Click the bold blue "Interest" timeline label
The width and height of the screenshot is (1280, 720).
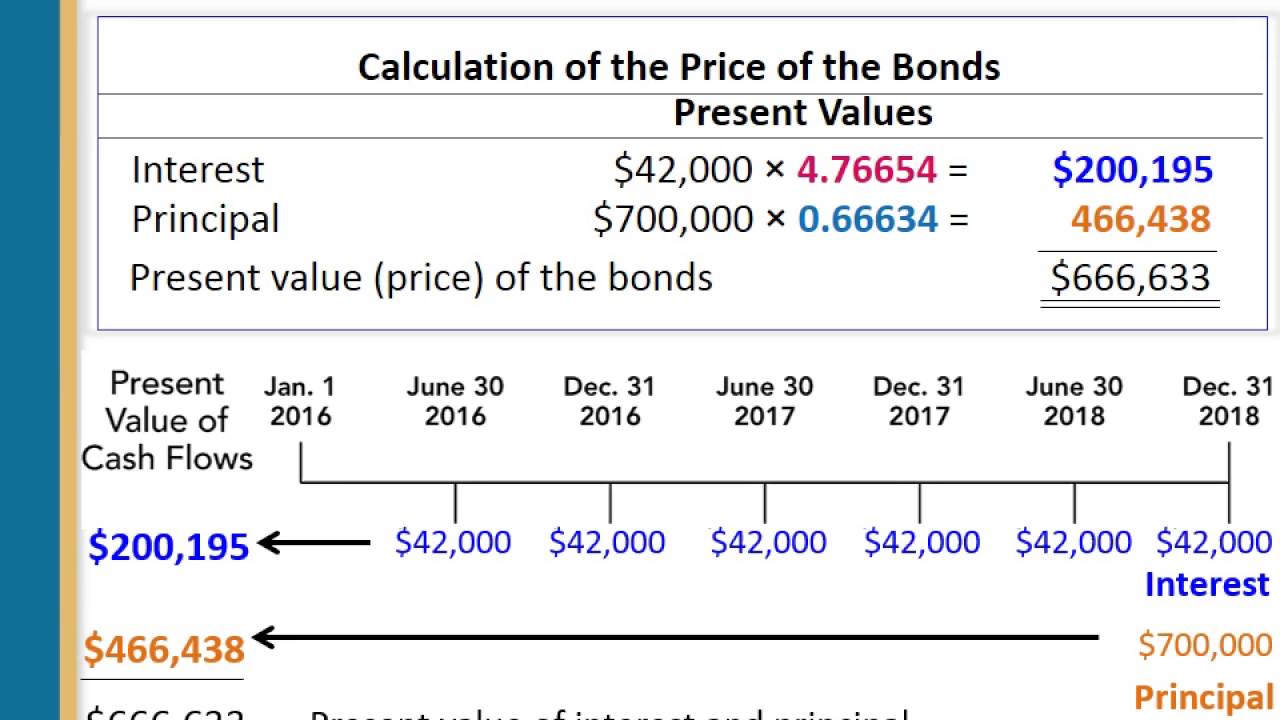[x=1207, y=584]
